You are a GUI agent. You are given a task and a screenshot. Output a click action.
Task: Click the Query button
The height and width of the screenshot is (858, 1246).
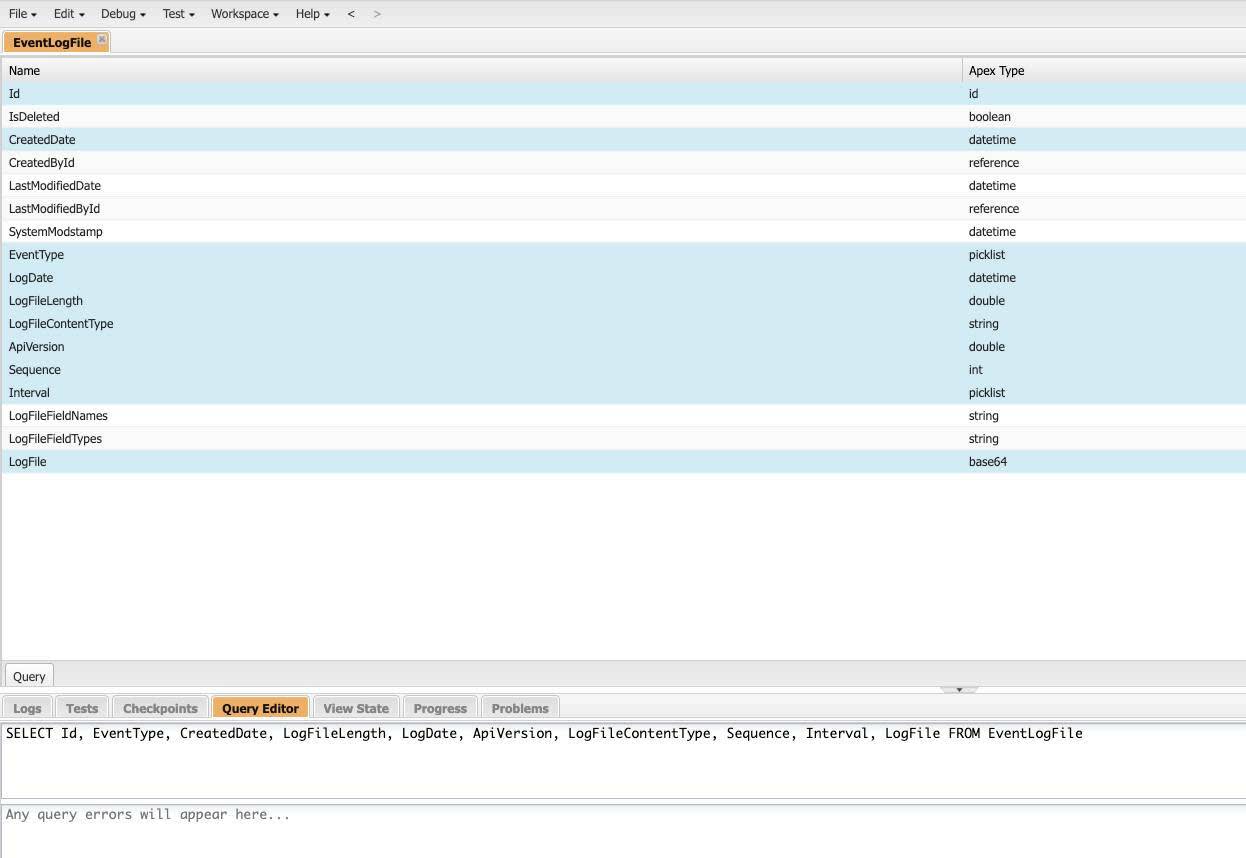pos(29,676)
